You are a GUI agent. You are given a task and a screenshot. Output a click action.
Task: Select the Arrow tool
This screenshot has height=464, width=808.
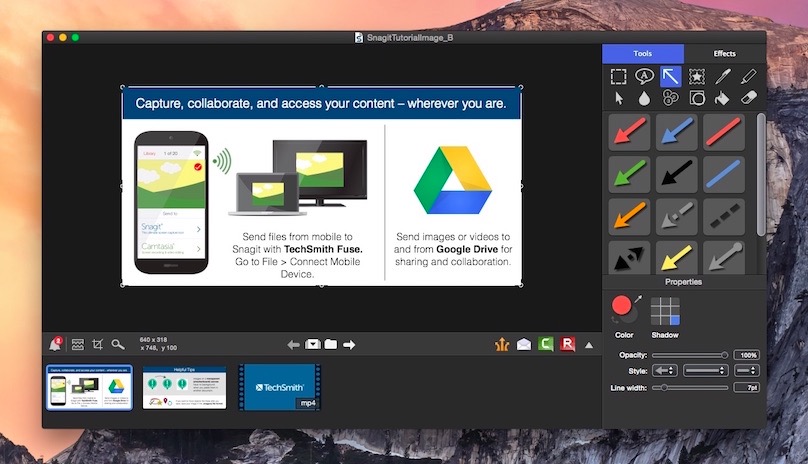[x=670, y=76]
